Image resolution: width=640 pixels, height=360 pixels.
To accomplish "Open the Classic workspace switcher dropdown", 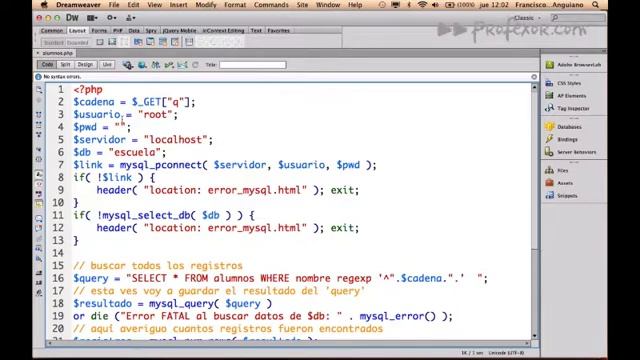I will point(527,18).
